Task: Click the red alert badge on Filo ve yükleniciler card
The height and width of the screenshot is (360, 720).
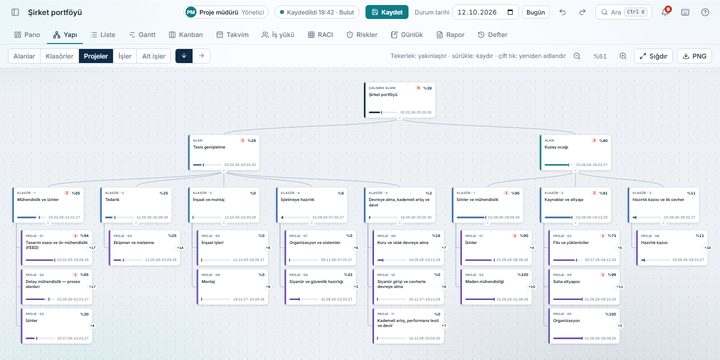Action: coord(603,236)
